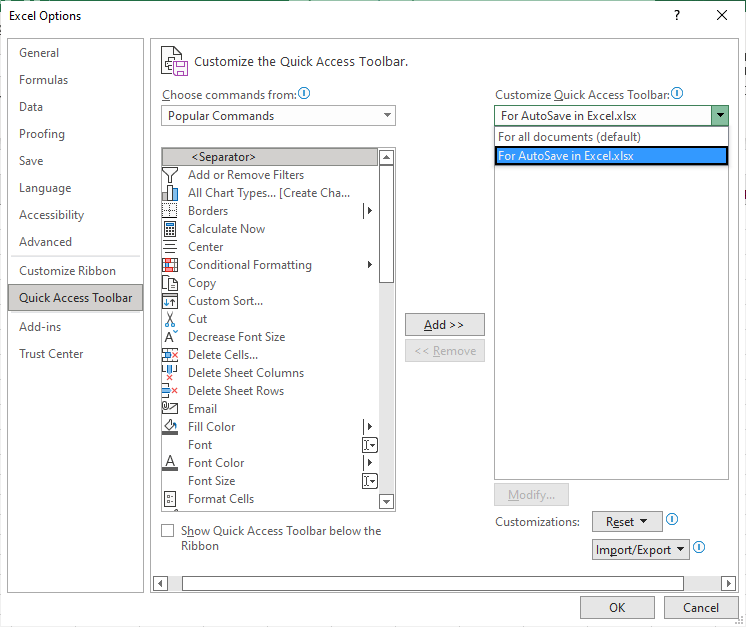Screen dimensions: 746x627
Task: Click info icon beside Choose commands from
Action: (304, 93)
